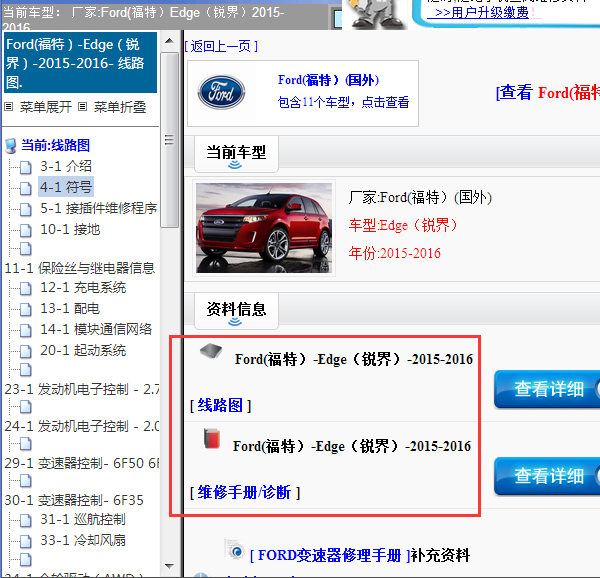Open 12-1 充电系统 entry

[83, 288]
